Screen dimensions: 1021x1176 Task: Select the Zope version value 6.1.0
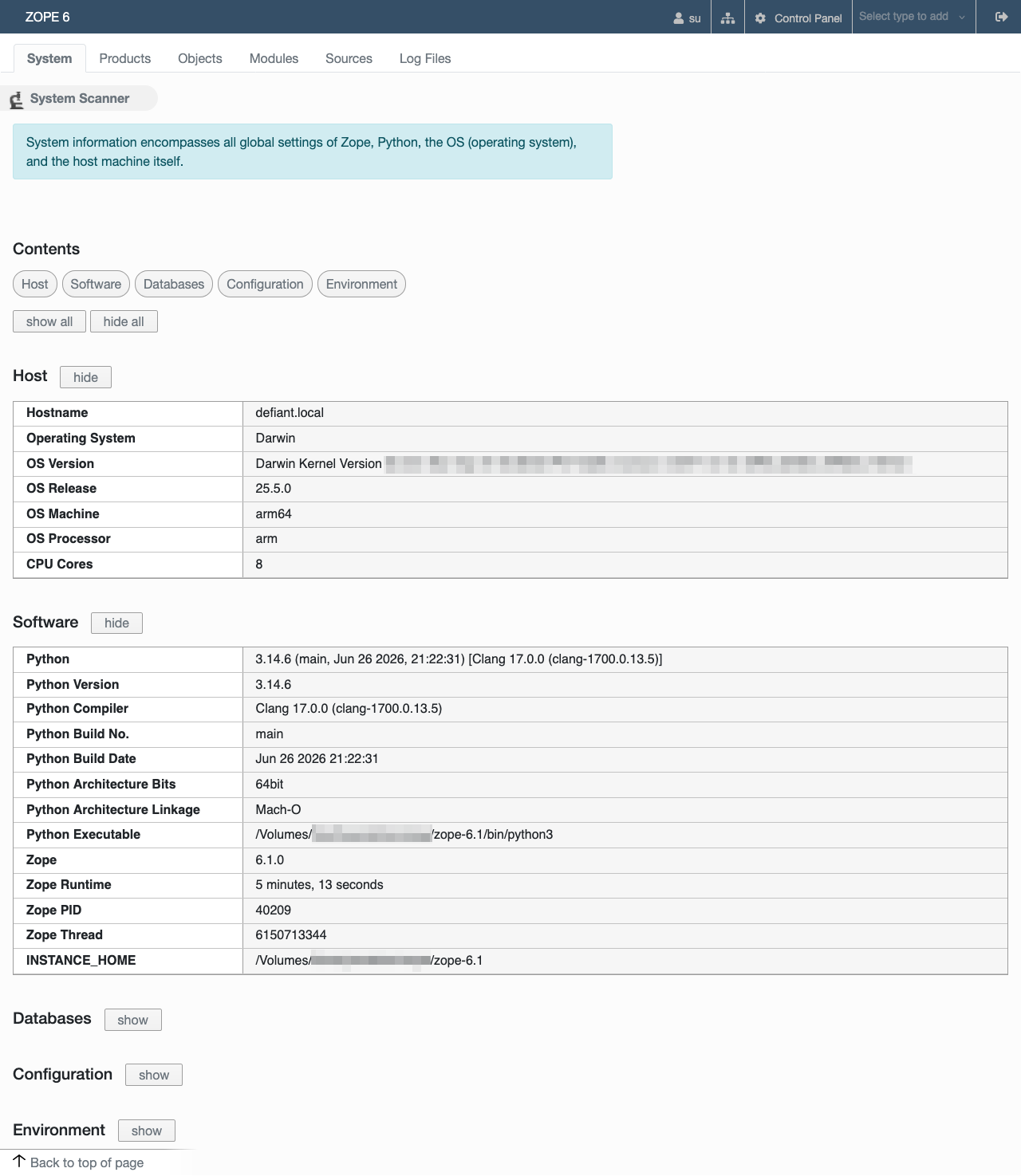[x=270, y=860]
